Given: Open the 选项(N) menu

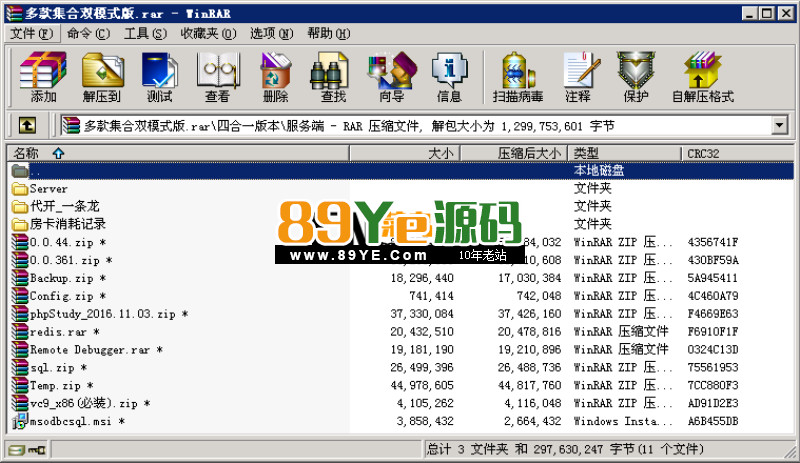Looking at the screenshot, I should pyautogui.click(x=271, y=34).
